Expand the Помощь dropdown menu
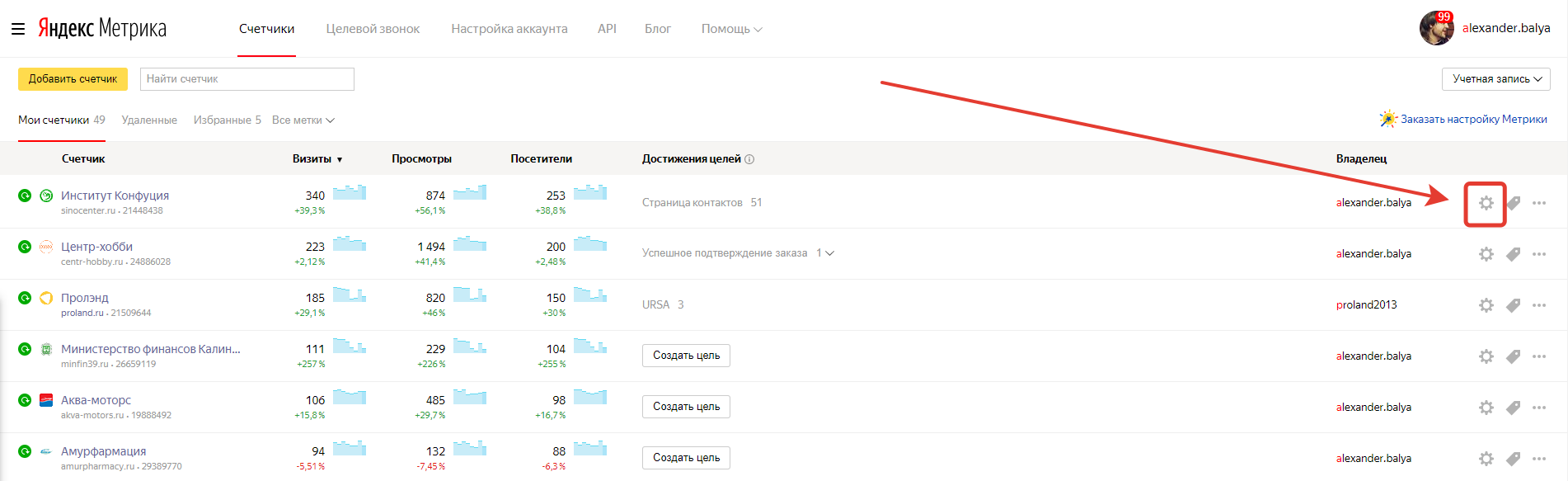 point(731,29)
